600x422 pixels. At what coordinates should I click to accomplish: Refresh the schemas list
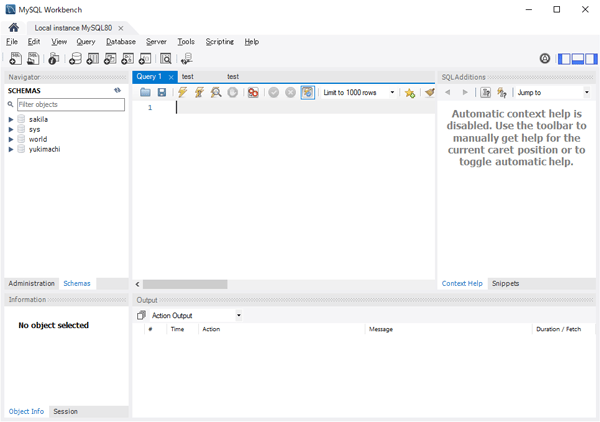[x=118, y=90]
